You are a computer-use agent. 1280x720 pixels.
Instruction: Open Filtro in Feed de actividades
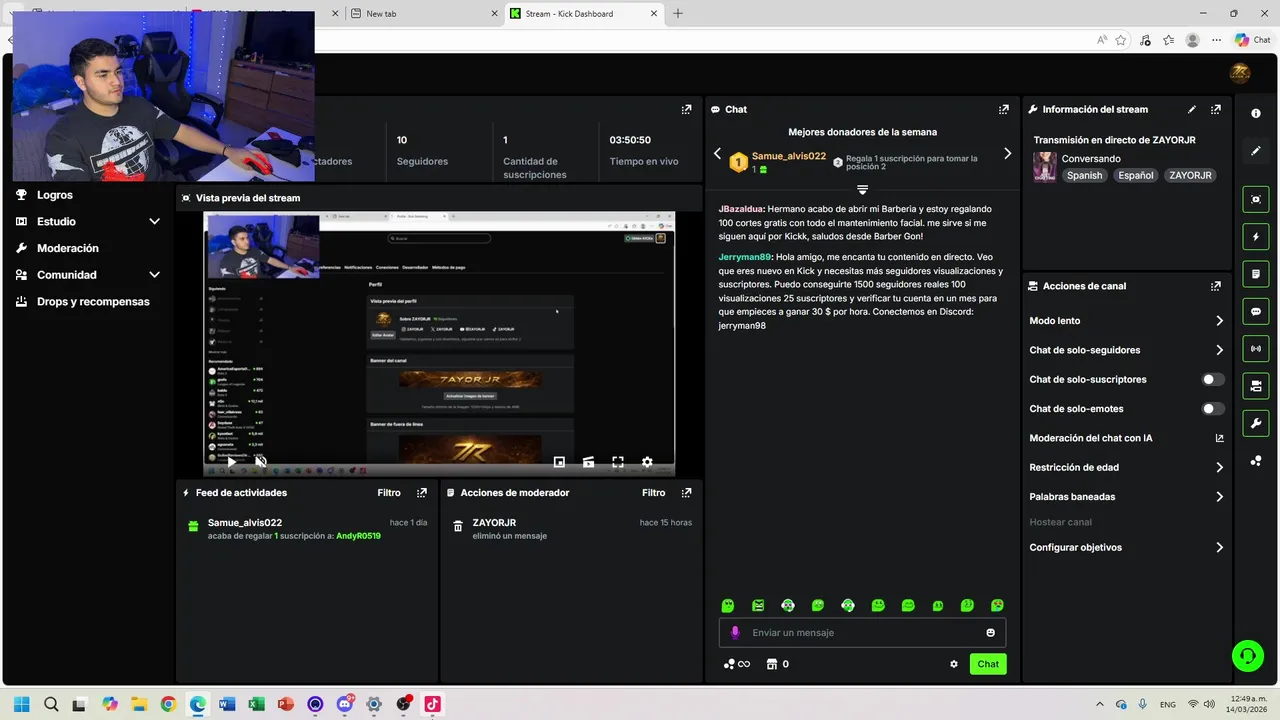pyautogui.click(x=389, y=493)
